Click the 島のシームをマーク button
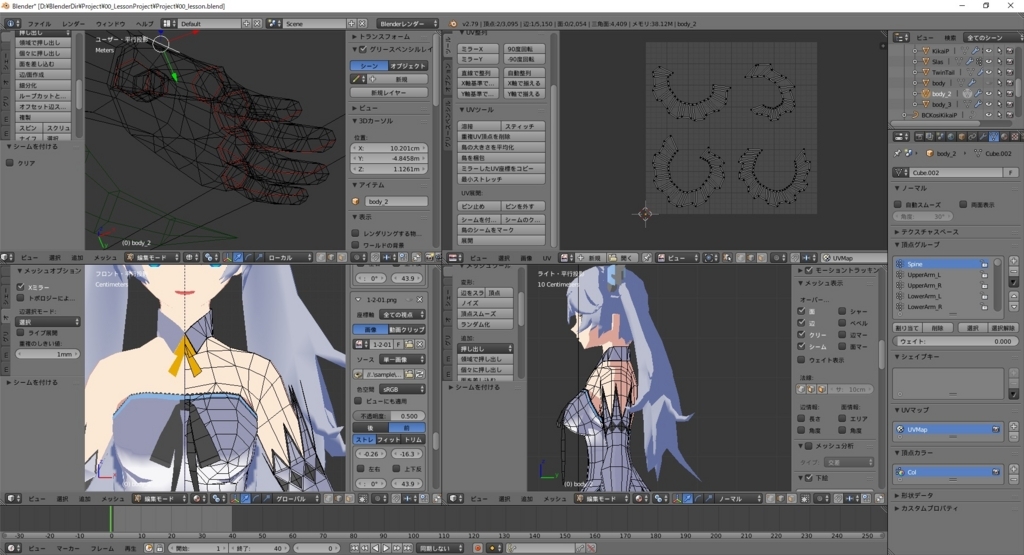 [502, 230]
